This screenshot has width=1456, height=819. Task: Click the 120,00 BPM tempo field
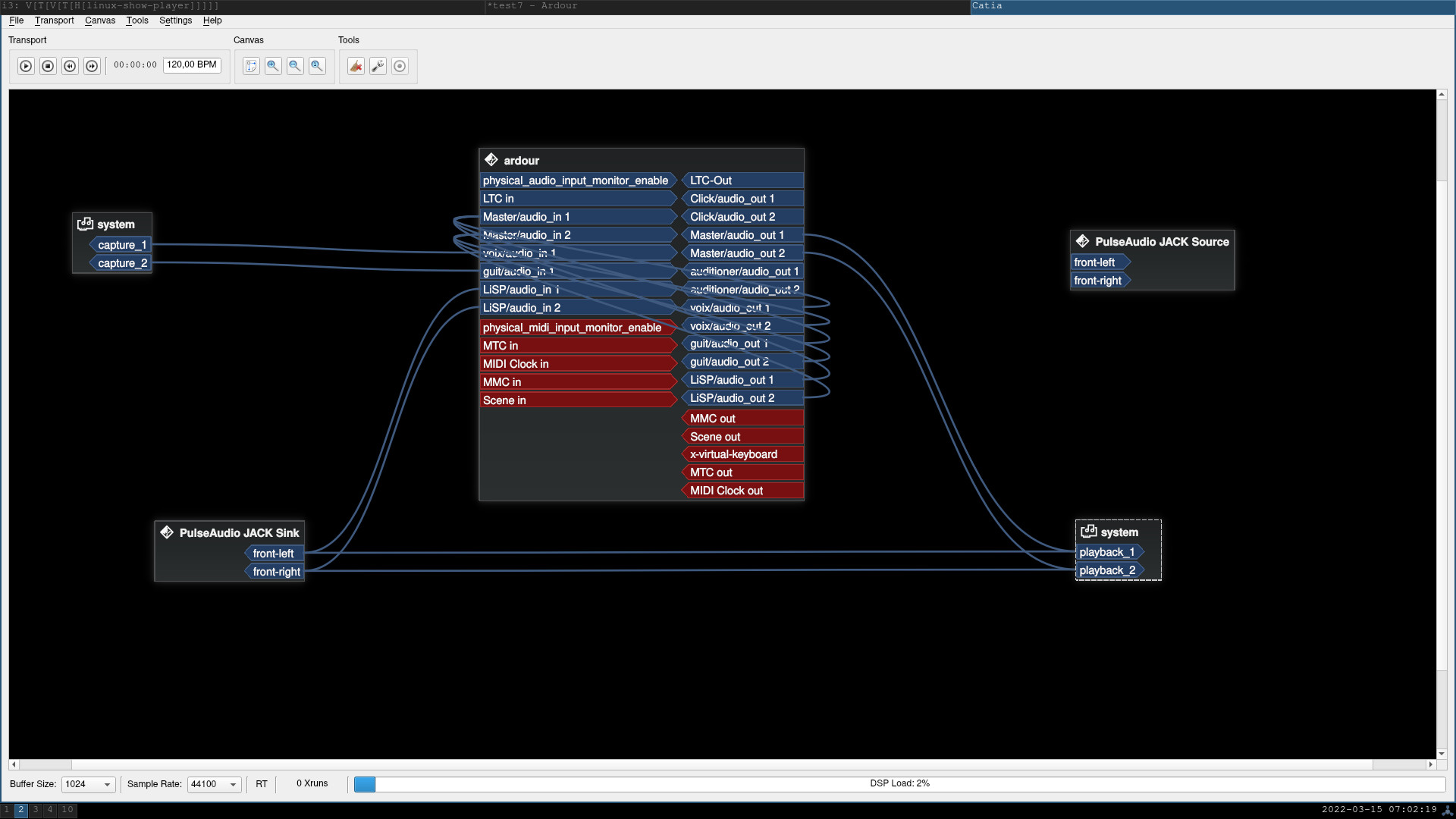tap(192, 65)
